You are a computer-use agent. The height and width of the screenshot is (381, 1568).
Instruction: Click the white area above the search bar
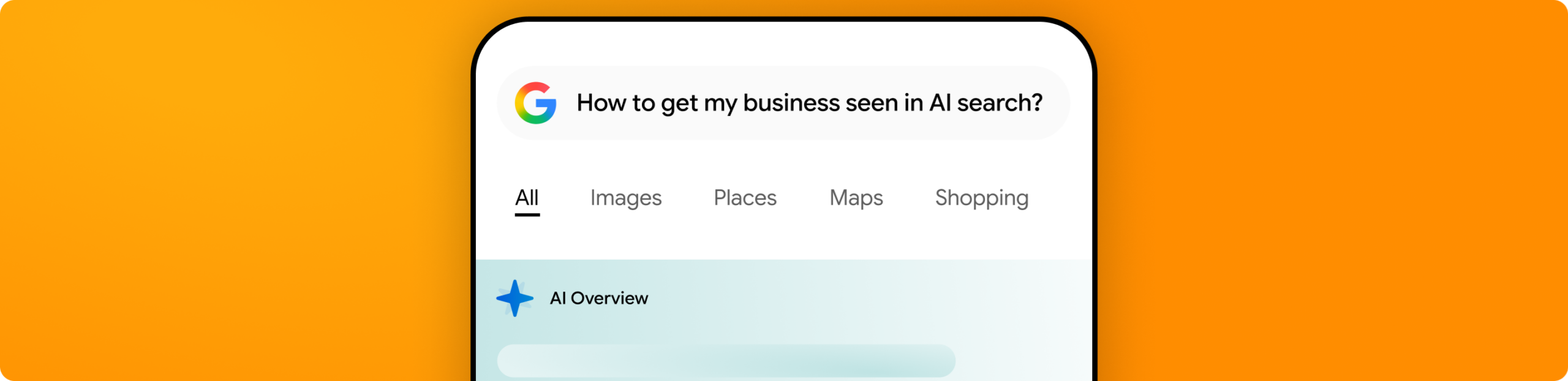coord(784,44)
